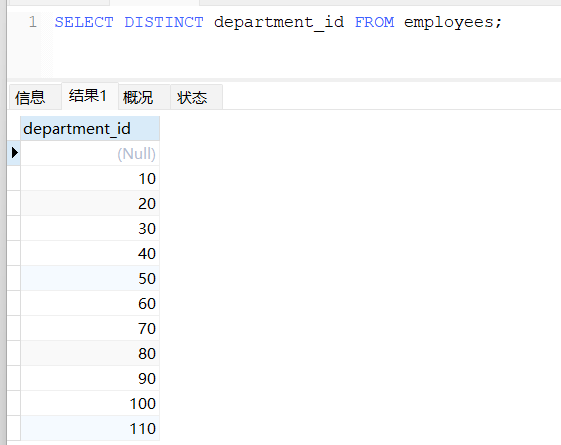561x445 pixels.
Task: Select the 状态 tab
Action: point(196,97)
